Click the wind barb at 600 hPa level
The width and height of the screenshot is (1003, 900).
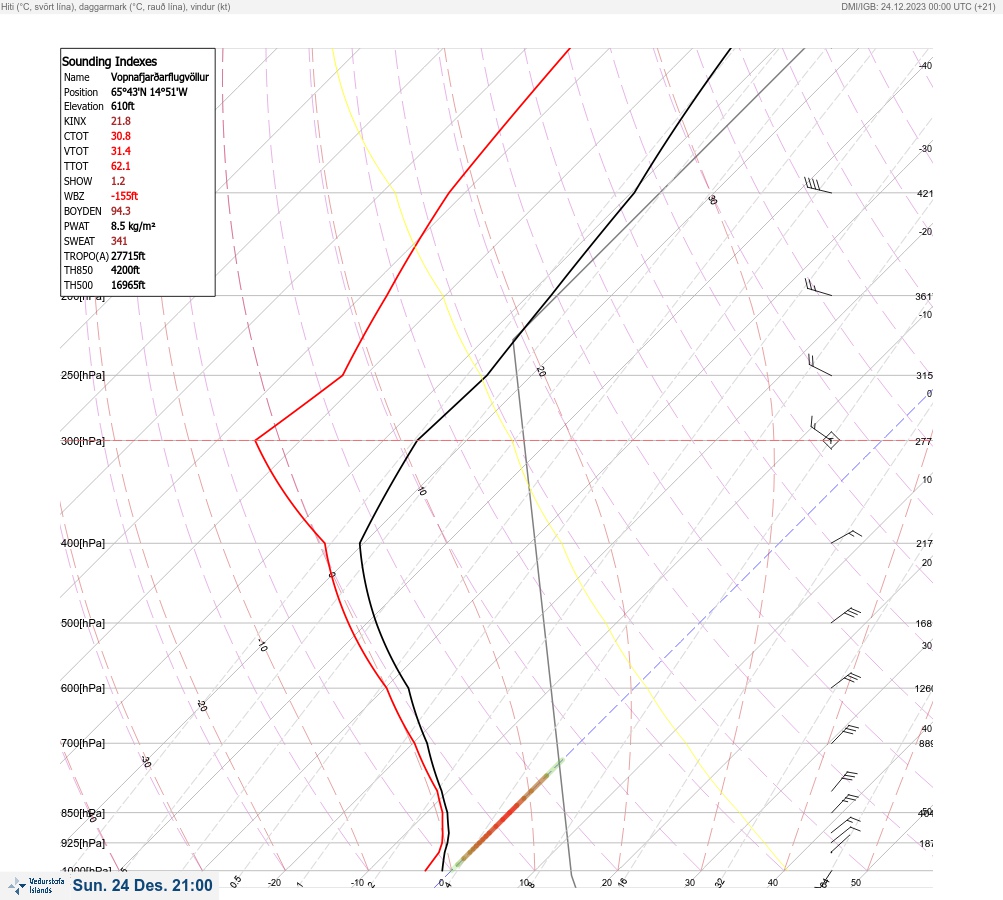pyautogui.click(x=846, y=681)
